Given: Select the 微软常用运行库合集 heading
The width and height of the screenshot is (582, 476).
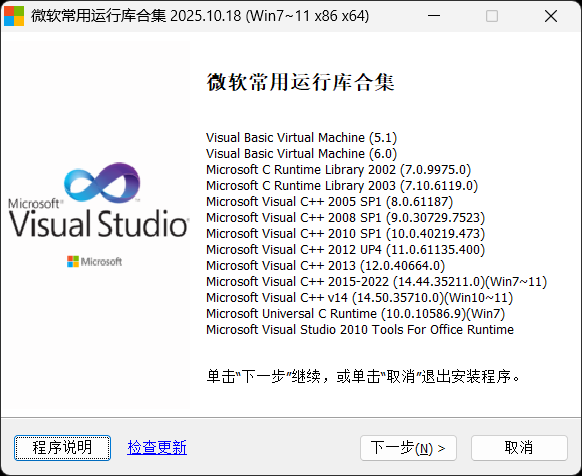Looking at the screenshot, I should (300, 82).
